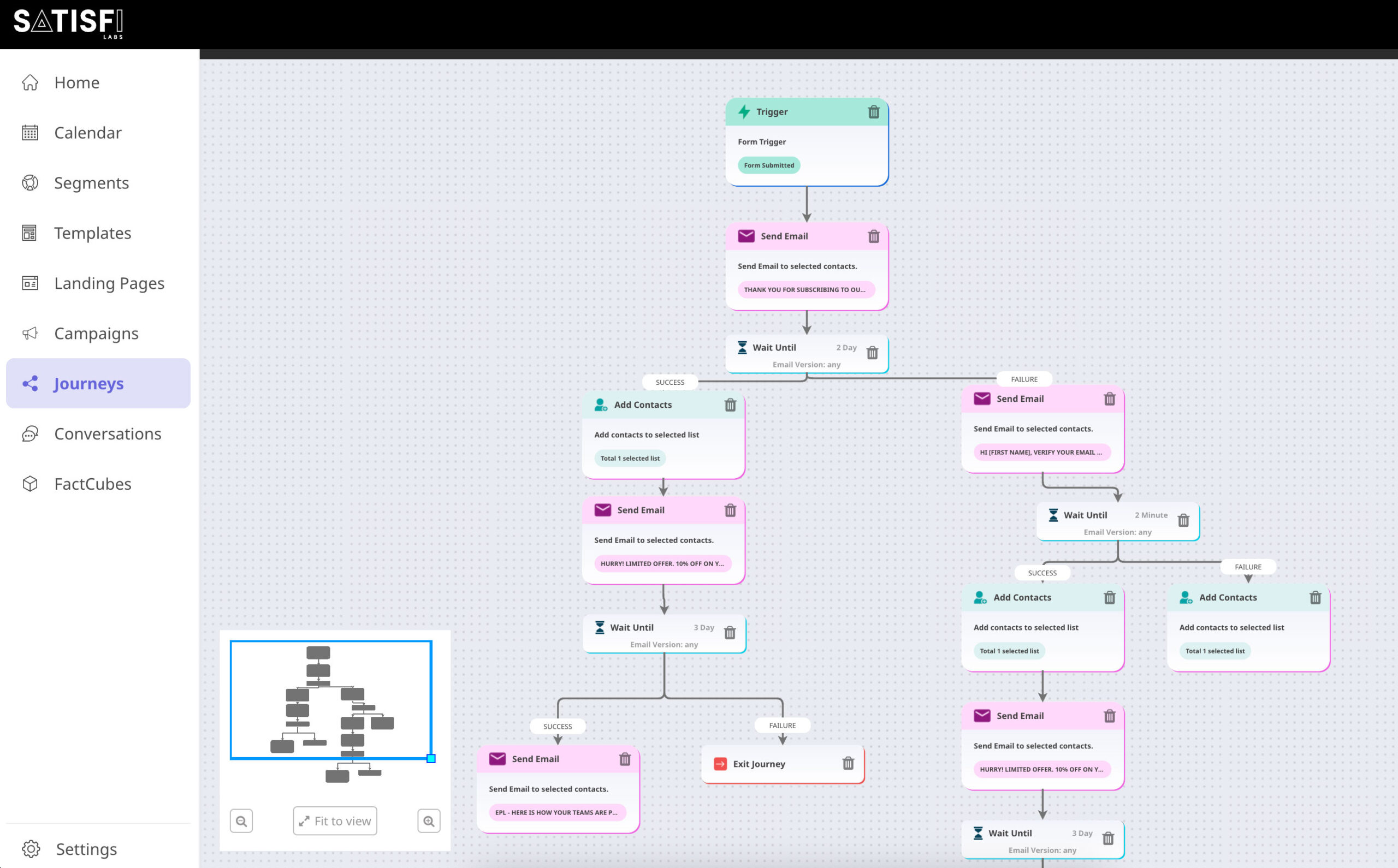Click the 'Form Trigger' text
1398x868 pixels.
[x=762, y=142]
